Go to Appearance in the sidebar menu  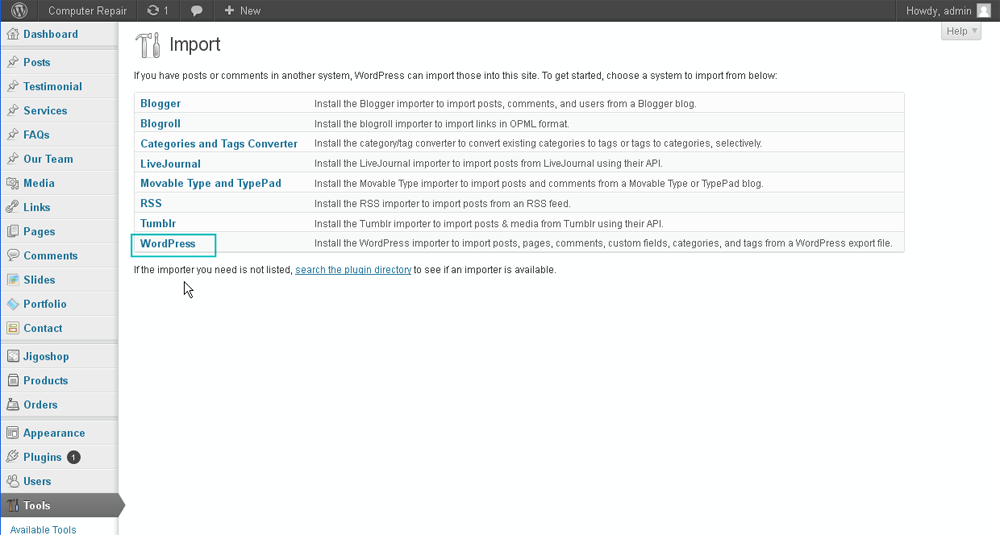coord(54,433)
